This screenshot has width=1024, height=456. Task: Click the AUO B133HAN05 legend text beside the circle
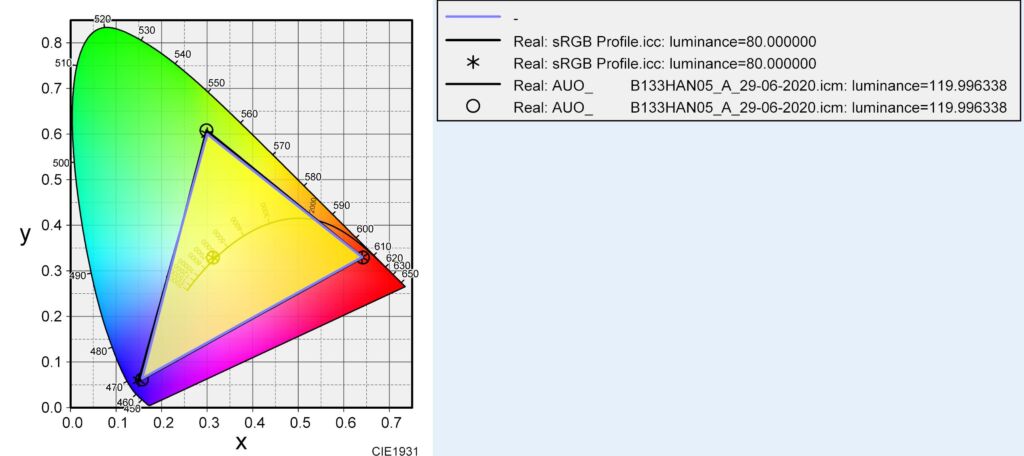coord(760,107)
